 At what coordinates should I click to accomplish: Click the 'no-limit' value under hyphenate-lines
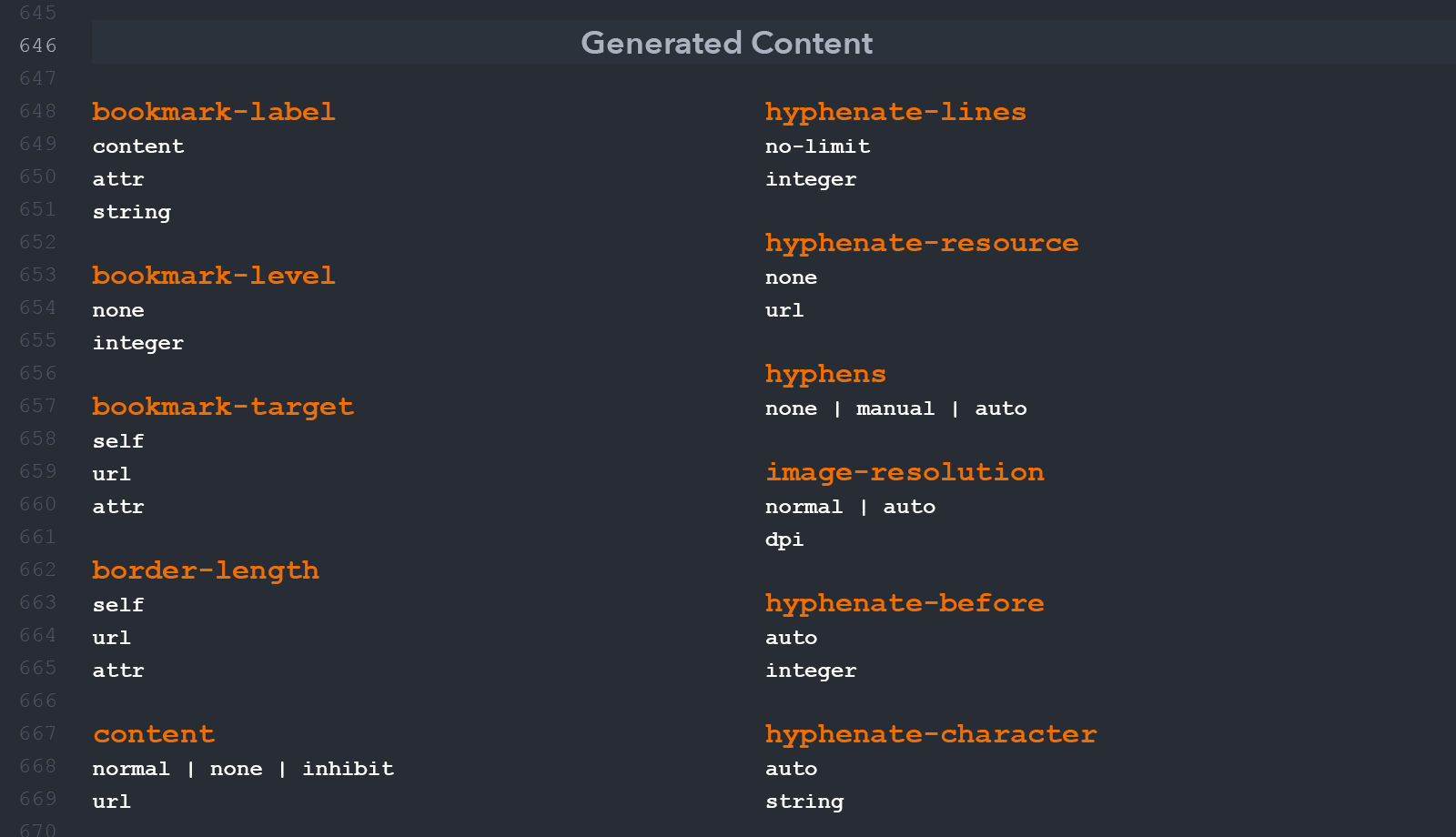[818, 146]
